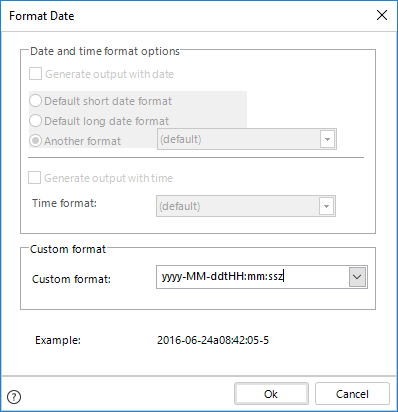Click the Cancel button

click(x=352, y=394)
